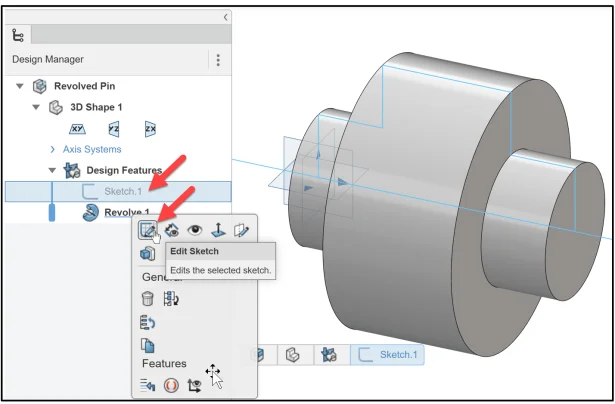The height and width of the screenshot is (404, 615).
Task: Select the XY plane icon
Action: click(x=76, y=128)
